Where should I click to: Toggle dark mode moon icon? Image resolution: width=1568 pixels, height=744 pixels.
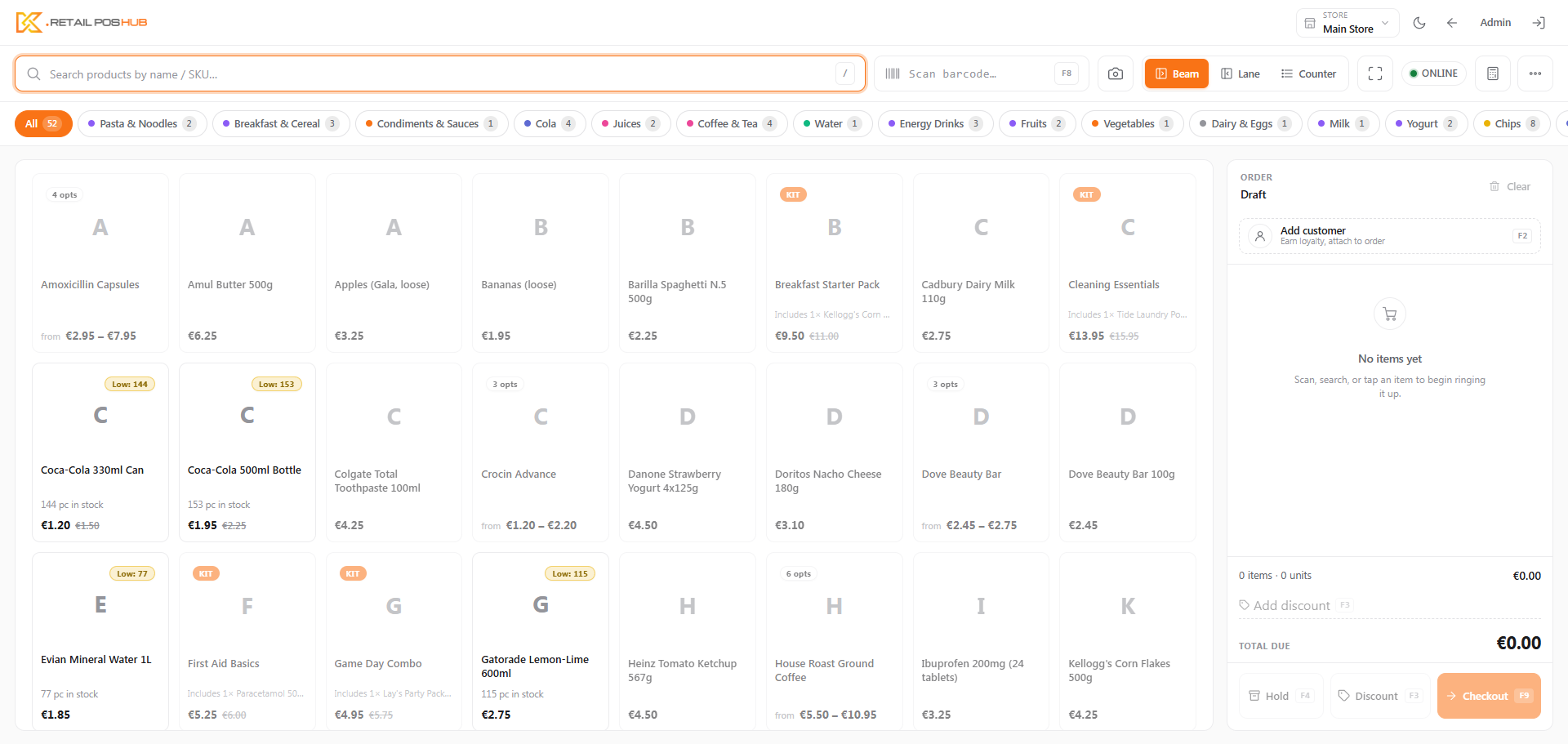pos(1419,23)
